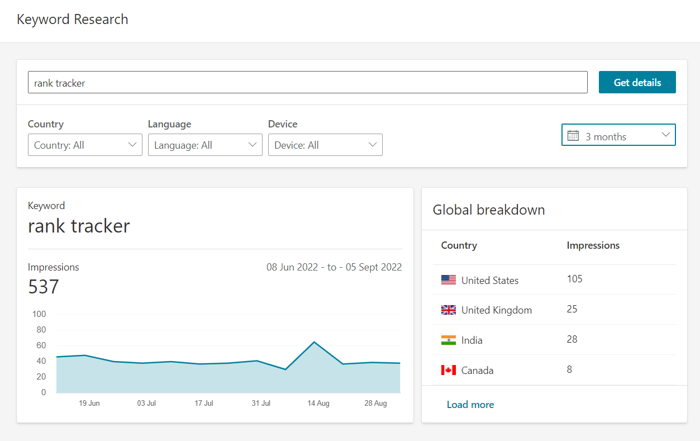The image size is (700, 441).
Task: Click the 19 Jun label on chart axis
Action: (89, 403)
